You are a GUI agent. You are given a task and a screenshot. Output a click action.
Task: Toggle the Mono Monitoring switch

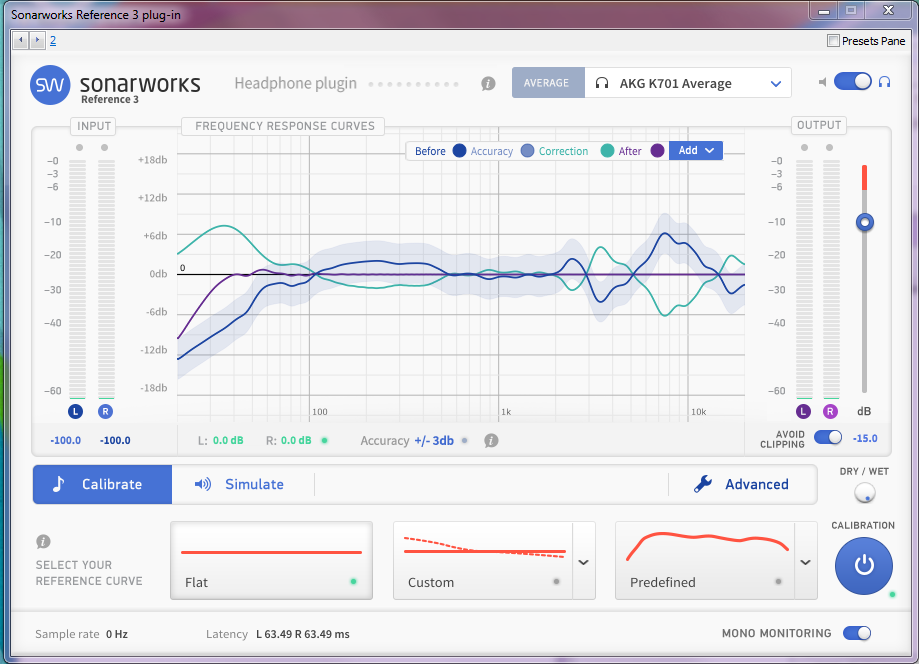pos(857,633)
